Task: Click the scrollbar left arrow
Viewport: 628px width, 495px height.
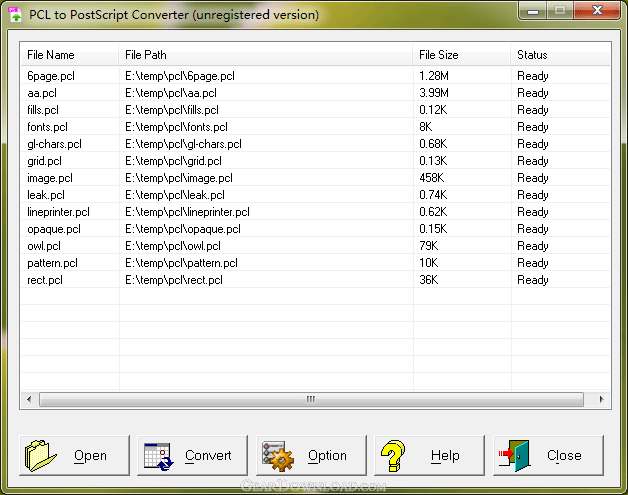Action: 29,399
